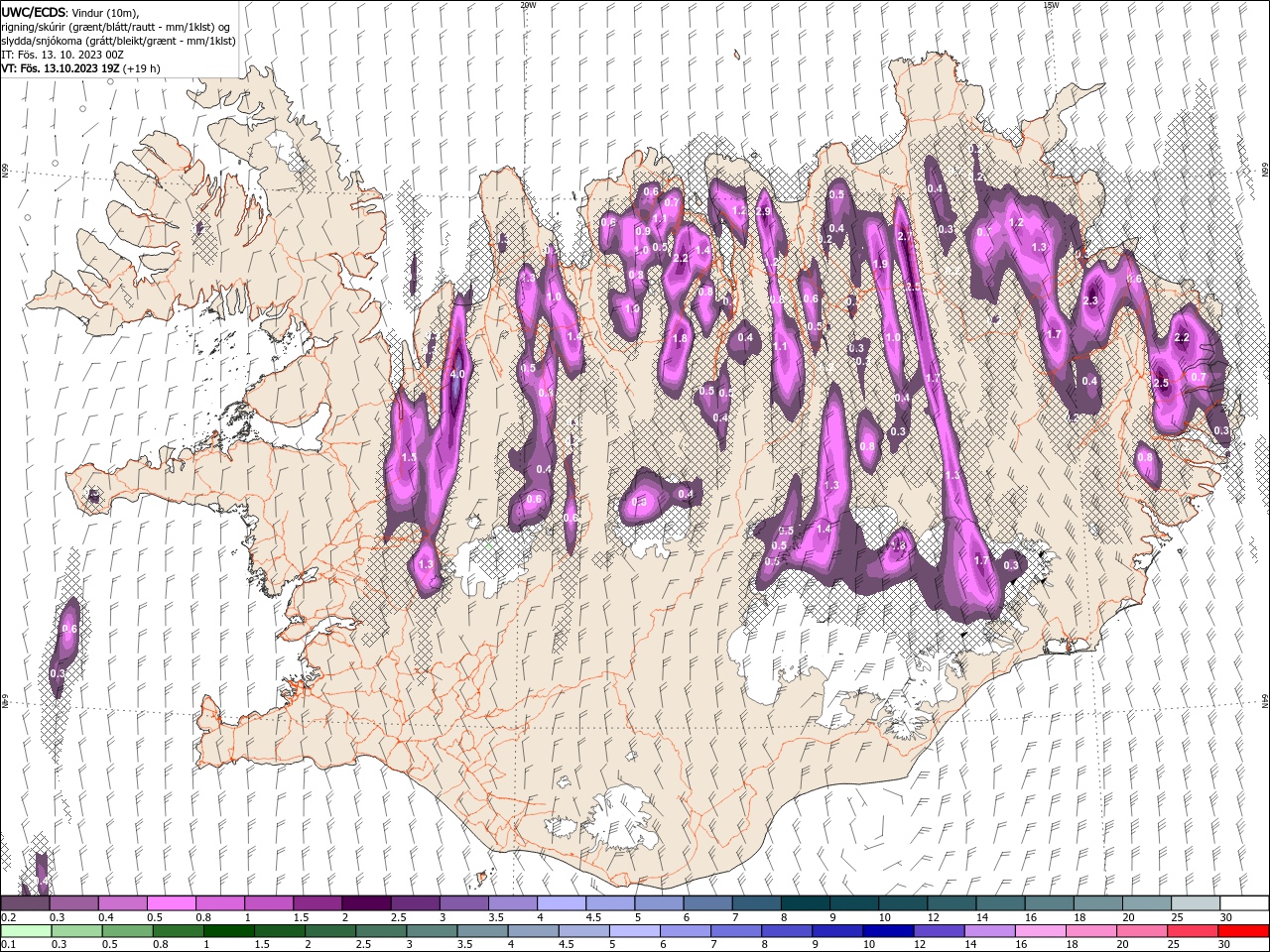Select the darkest green 1 rain swatch
Screen dimensions: 1270x952
tap(228, 930)
